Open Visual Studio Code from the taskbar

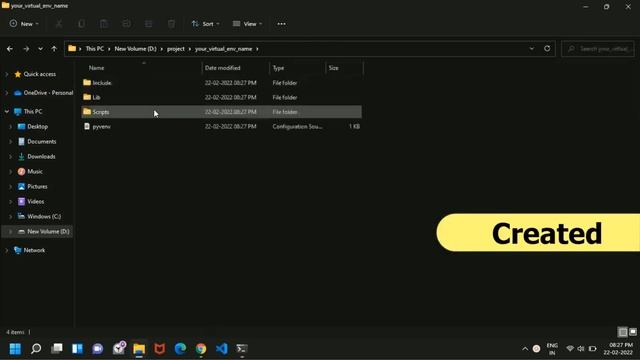(x=222, y=349)
